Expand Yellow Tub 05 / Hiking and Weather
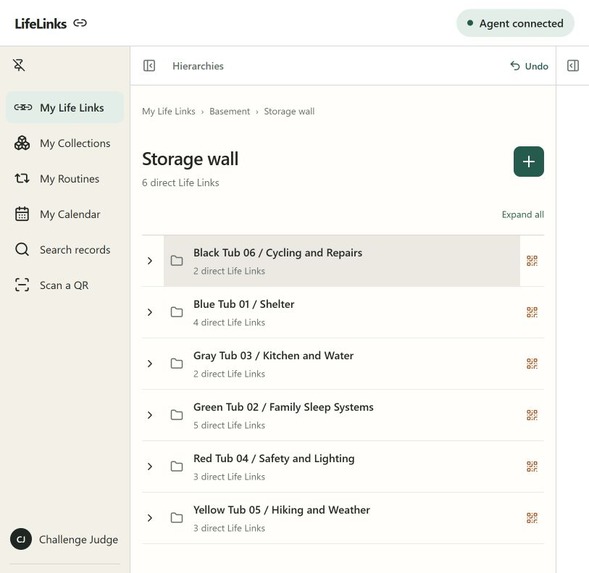 tap(150, 518)
